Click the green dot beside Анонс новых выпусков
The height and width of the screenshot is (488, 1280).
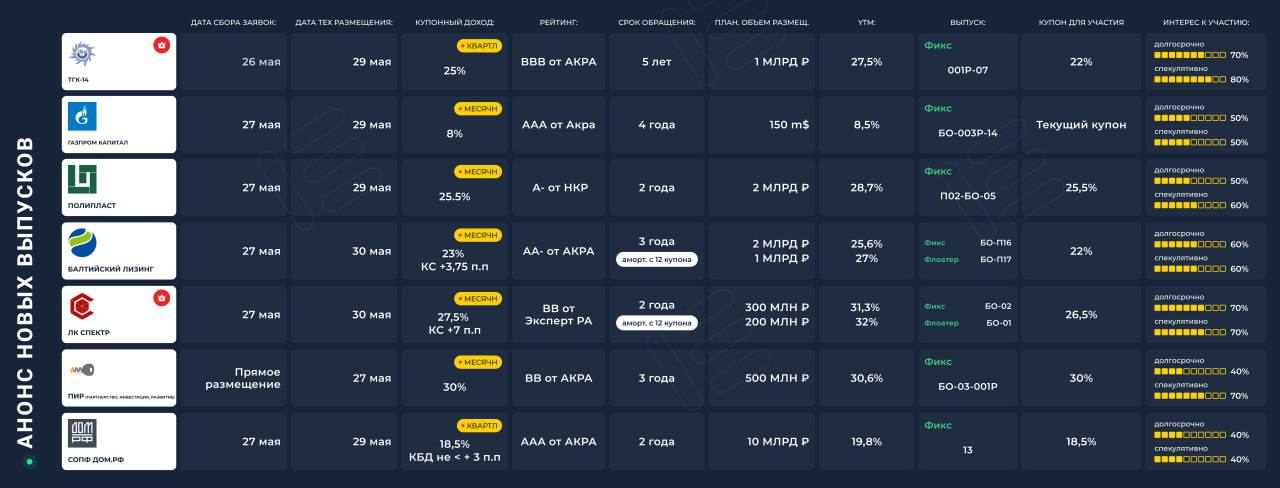point(29,461)
